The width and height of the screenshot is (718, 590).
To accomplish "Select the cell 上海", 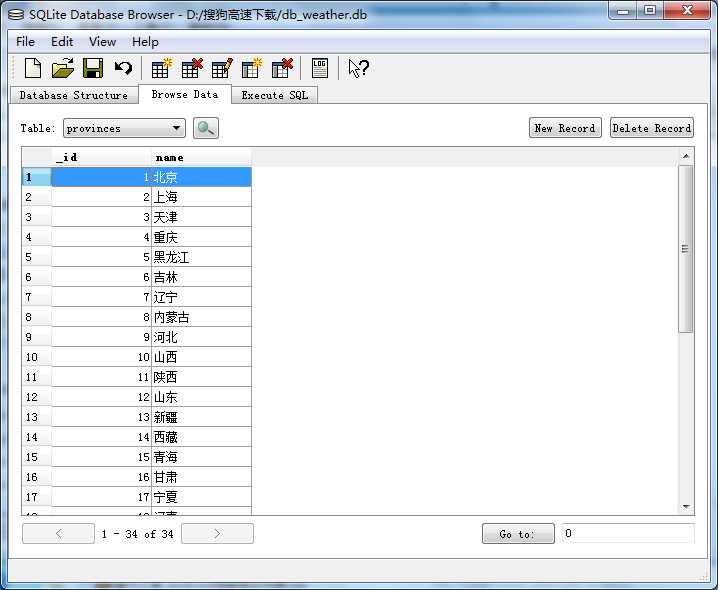I will (x=201, y=197).
